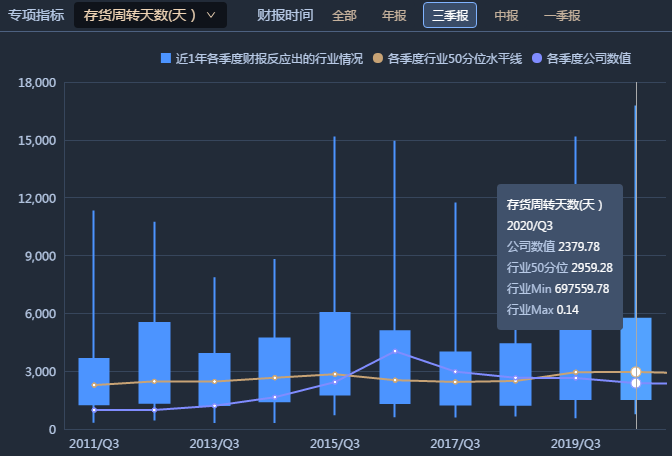Click the purple line's peak data point
Screen dimensions: 672x456
[395, 351]
